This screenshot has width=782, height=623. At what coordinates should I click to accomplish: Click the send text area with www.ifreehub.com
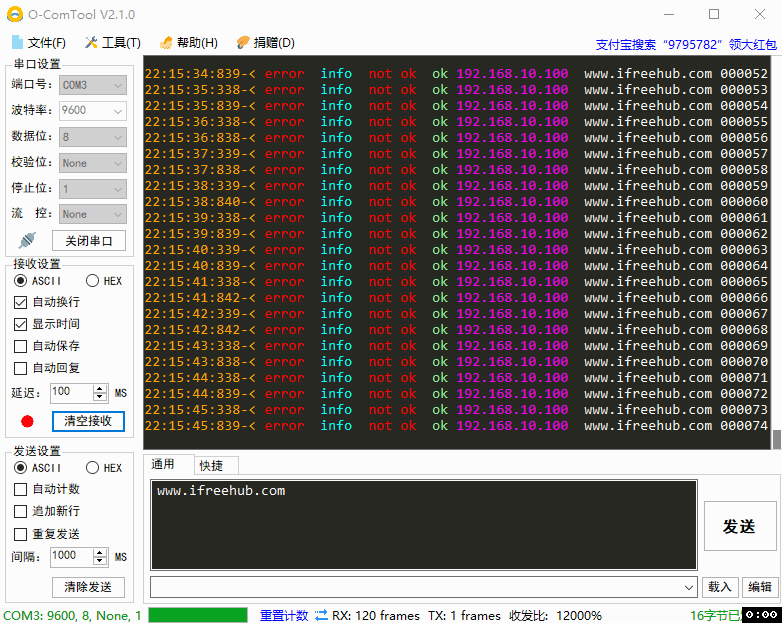pyautogui.click(x=423, y=524)
